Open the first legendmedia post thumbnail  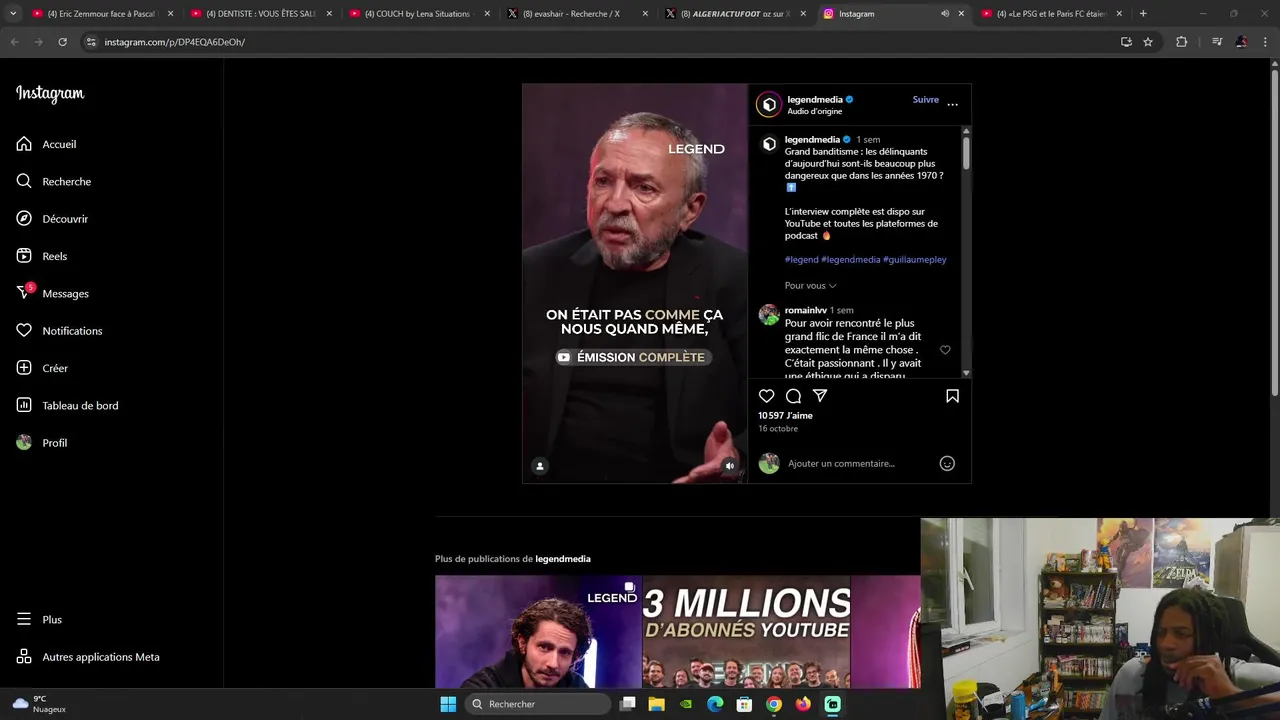[x=538, y=632]
